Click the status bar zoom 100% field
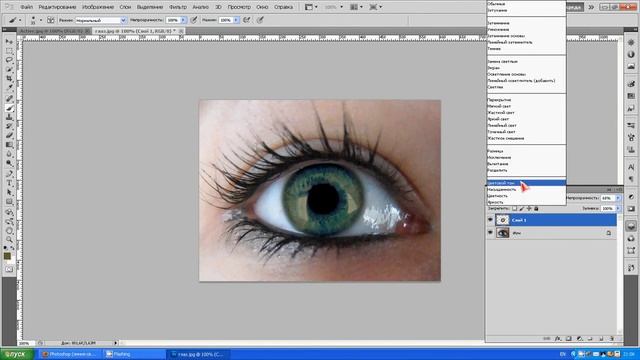This screenshot has width=640, height=360. tap(27, 343)
